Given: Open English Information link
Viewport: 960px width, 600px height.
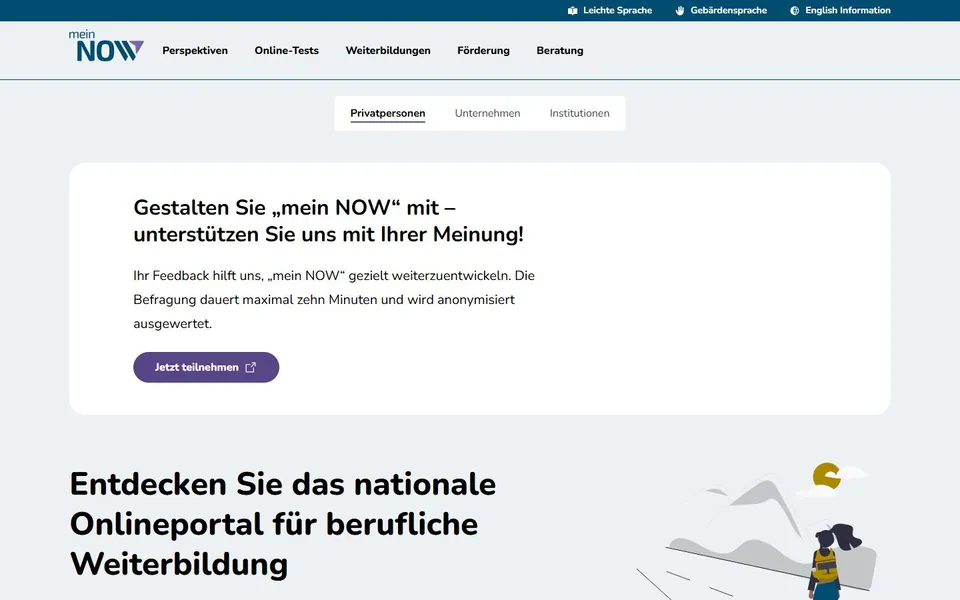Looking at the screenshot, I should click(840, 10).
